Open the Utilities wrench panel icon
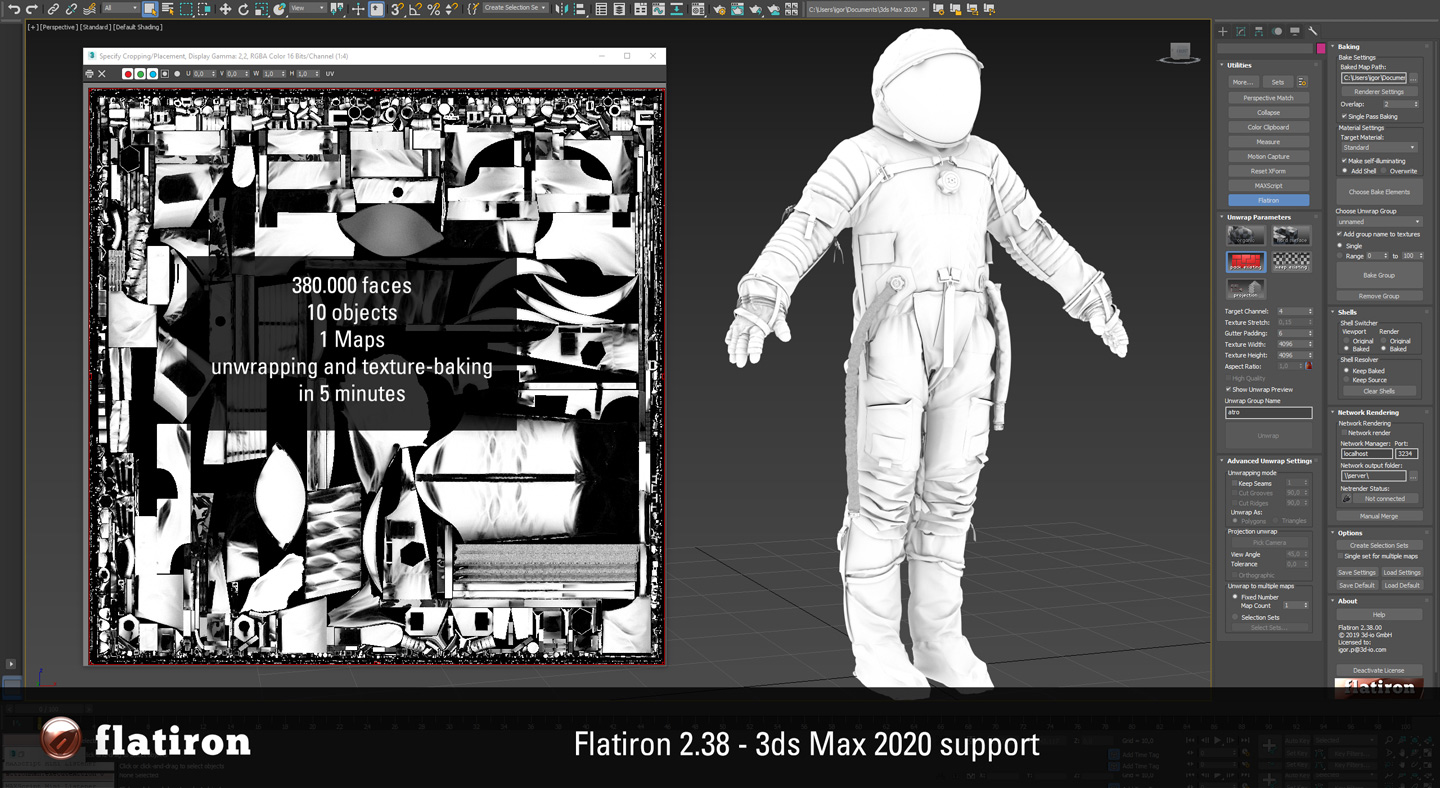1440x788 pixels. tap(1313, 31)
